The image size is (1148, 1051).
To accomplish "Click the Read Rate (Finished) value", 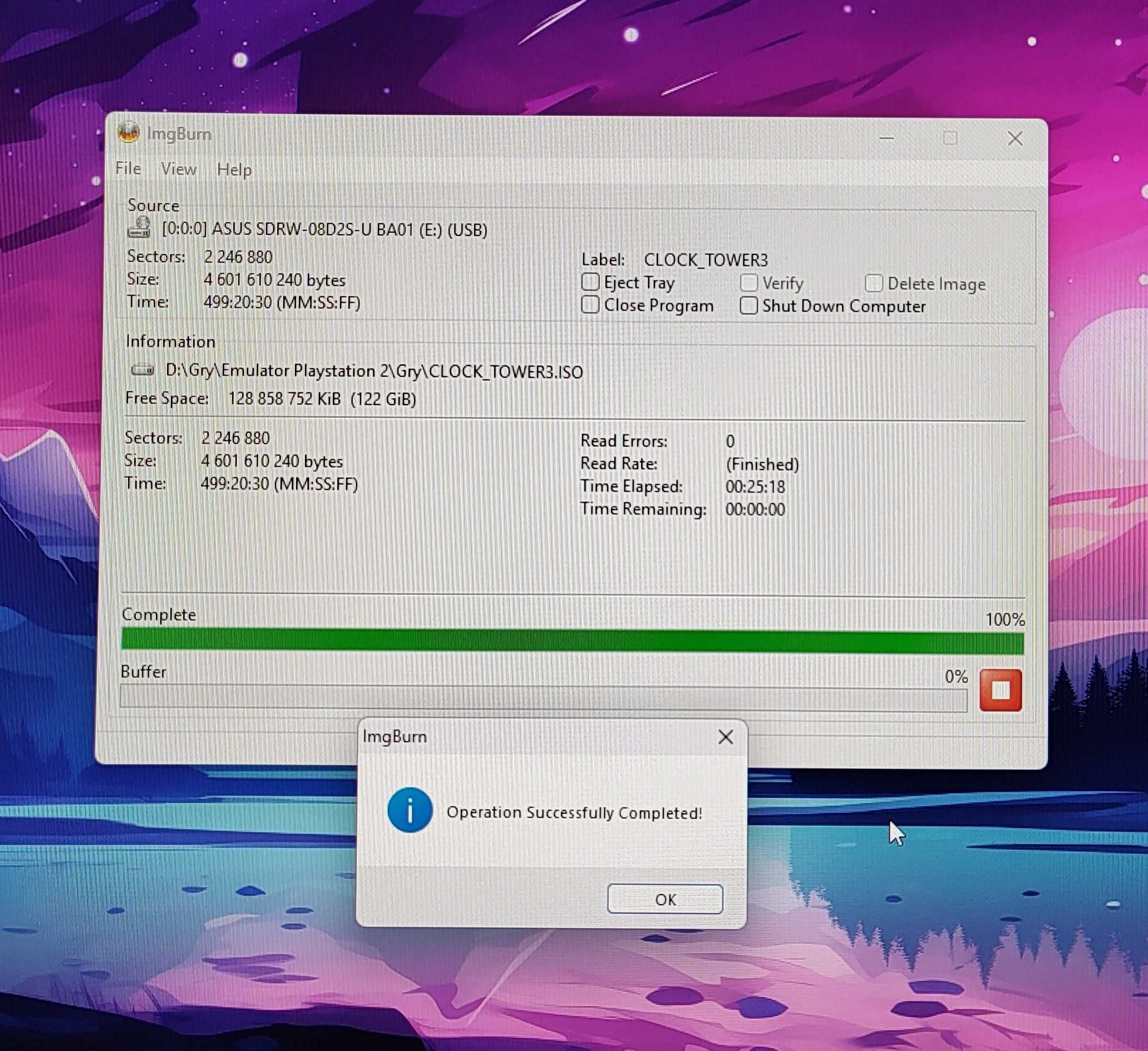I will (x=762, y=464).
